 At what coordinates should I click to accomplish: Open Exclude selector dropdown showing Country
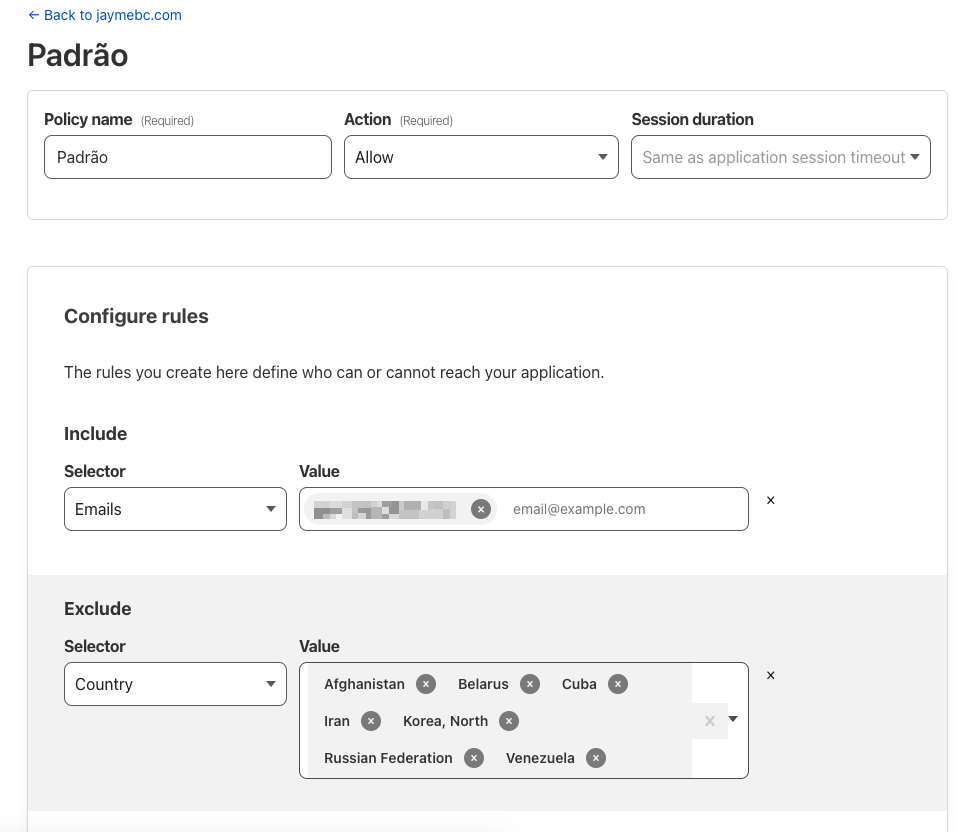coord(175,684)
